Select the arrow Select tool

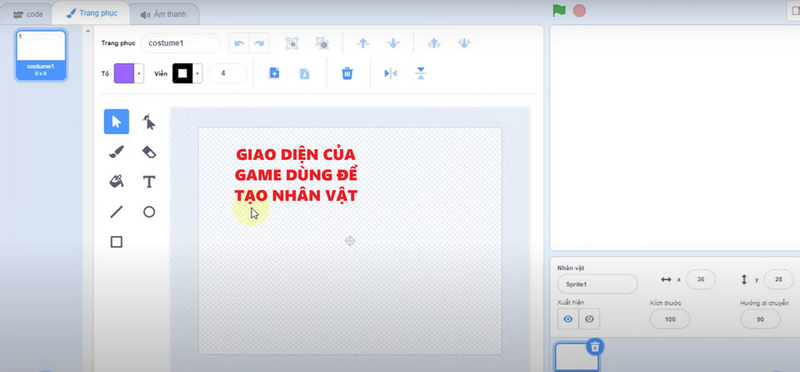click(x=116, y=121)
